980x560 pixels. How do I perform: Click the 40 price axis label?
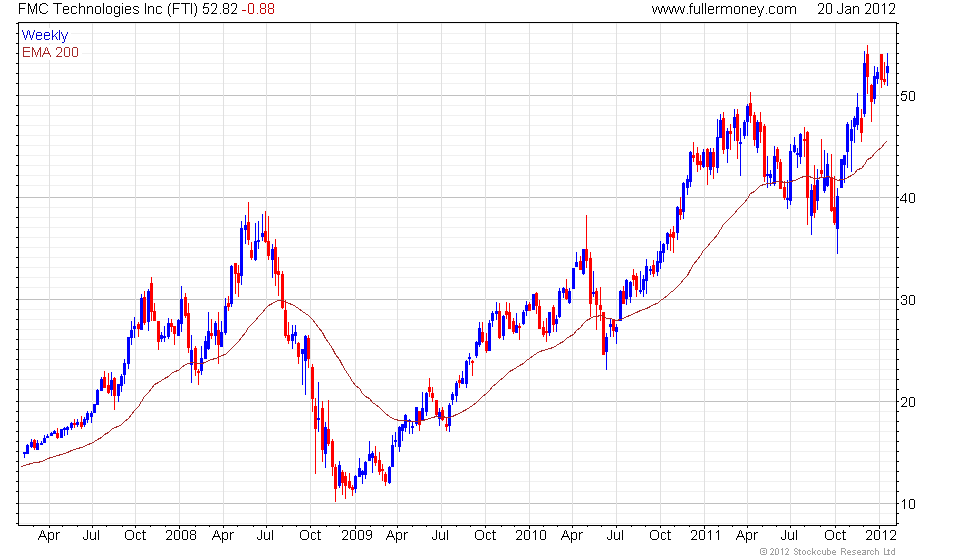(908, 198)
